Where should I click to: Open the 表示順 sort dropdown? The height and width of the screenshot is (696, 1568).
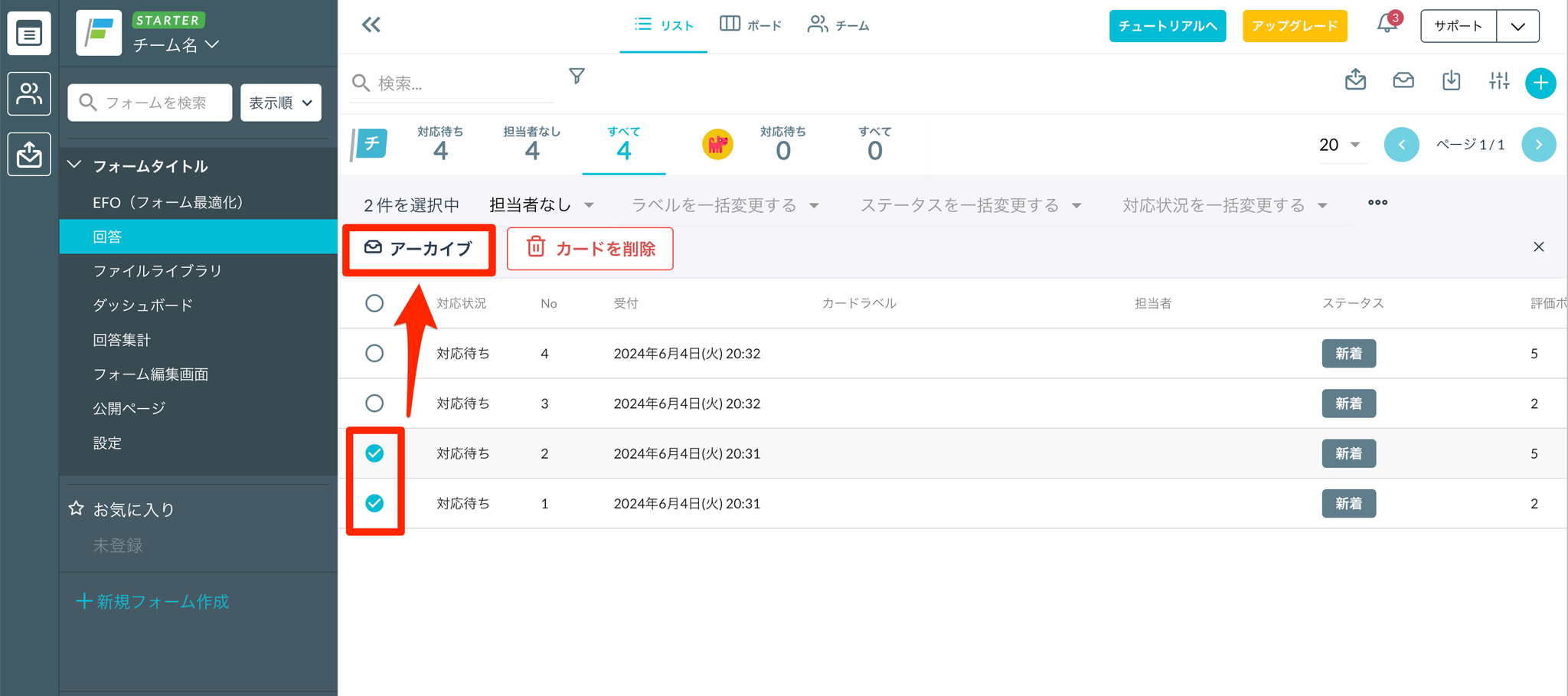280,103
